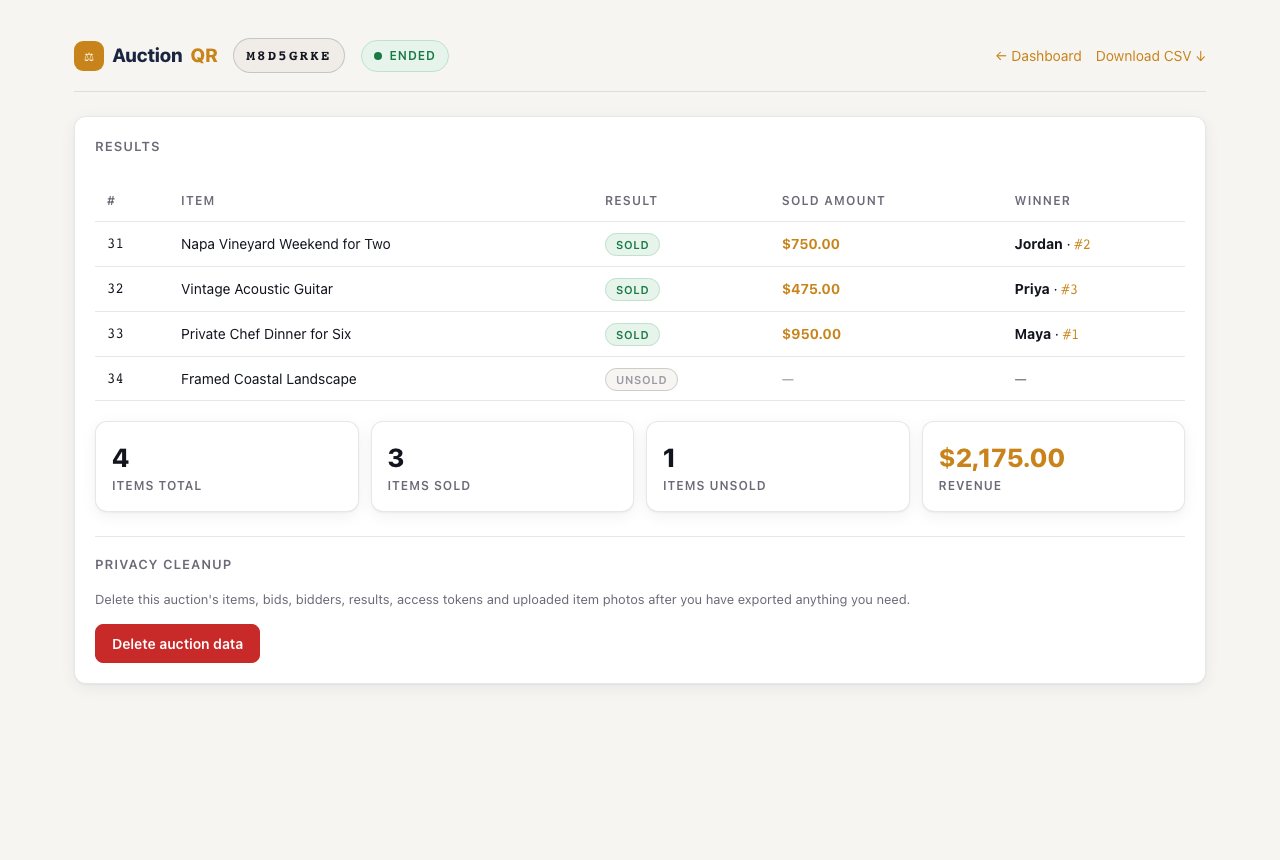Click the RESULTS section heading
1280x860 pixels.
[x=128, y=147]
